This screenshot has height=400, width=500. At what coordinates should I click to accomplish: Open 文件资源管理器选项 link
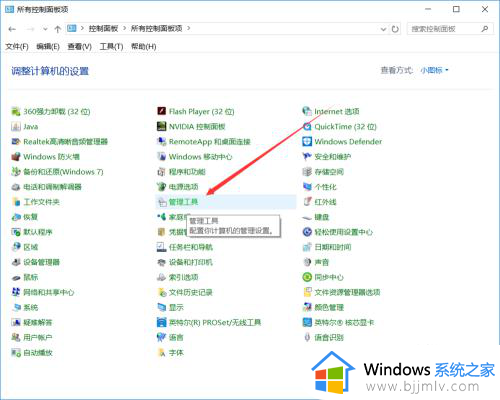tap(347, 292)
